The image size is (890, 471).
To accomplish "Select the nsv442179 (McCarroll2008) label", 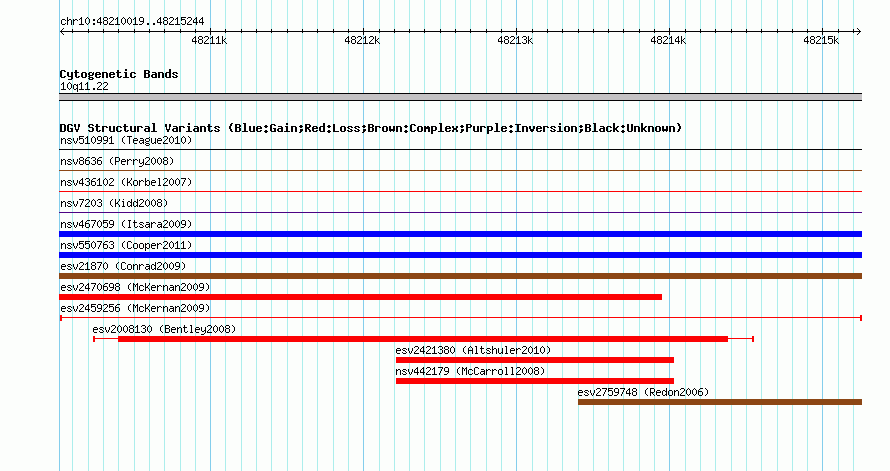I will [471, 371].
